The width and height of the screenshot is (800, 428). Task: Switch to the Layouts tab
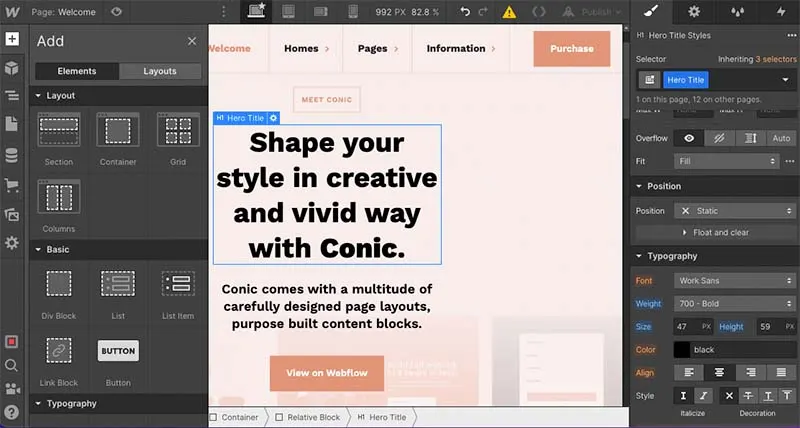click(x=160, y=71)
